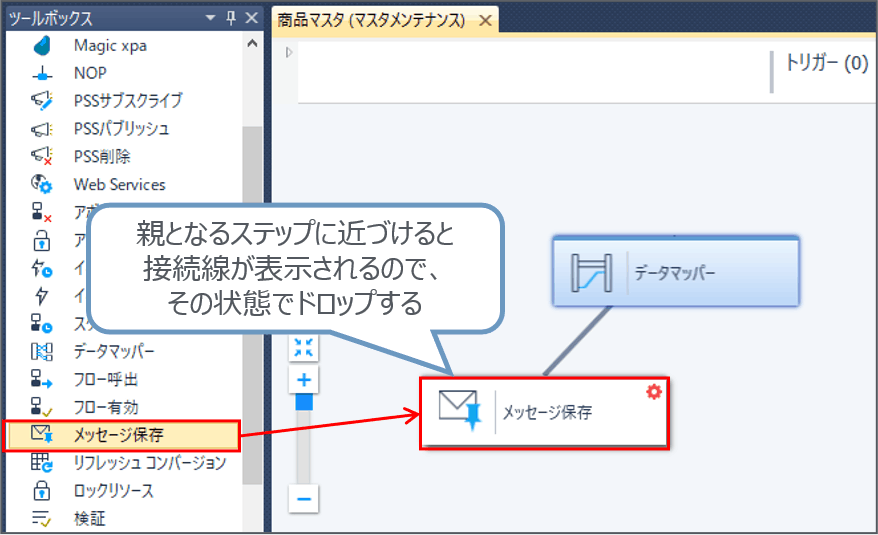Click the Web Services gear icon
The width and height of the screenshot is (878, 535).
click(x=42, y=184)
